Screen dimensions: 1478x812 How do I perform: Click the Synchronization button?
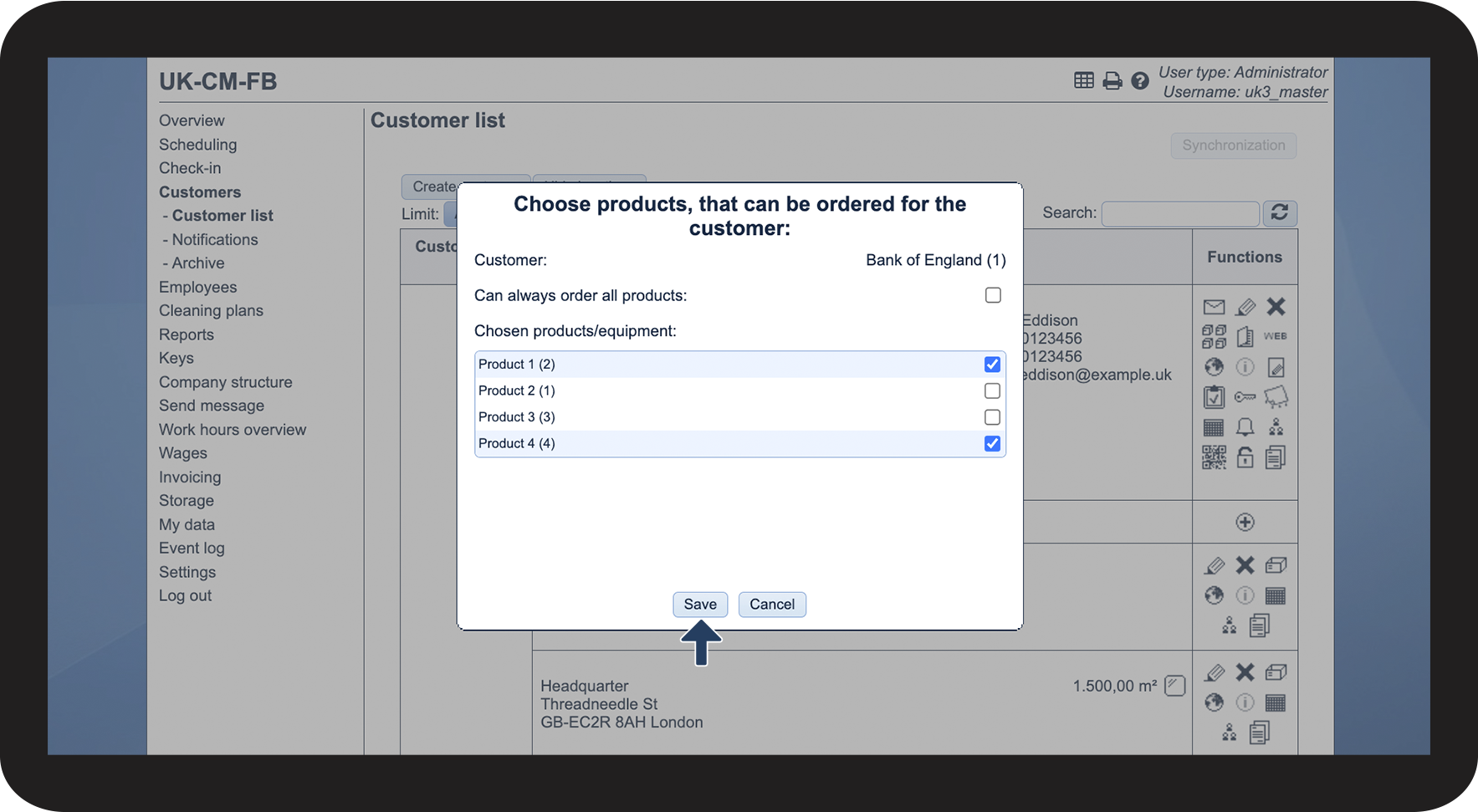1234,146
